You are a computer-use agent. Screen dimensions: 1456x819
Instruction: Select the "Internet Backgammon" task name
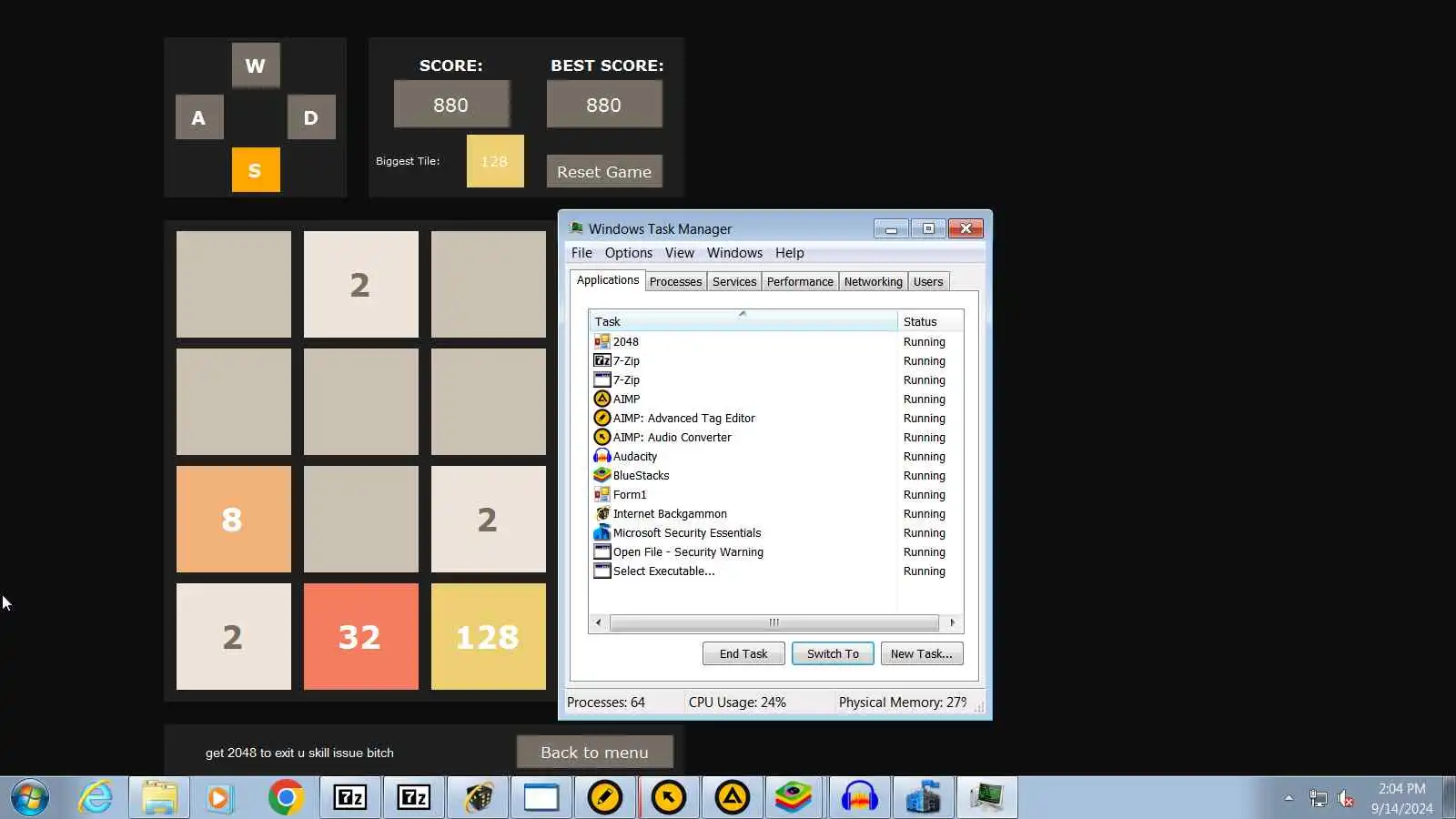point(670,513)
